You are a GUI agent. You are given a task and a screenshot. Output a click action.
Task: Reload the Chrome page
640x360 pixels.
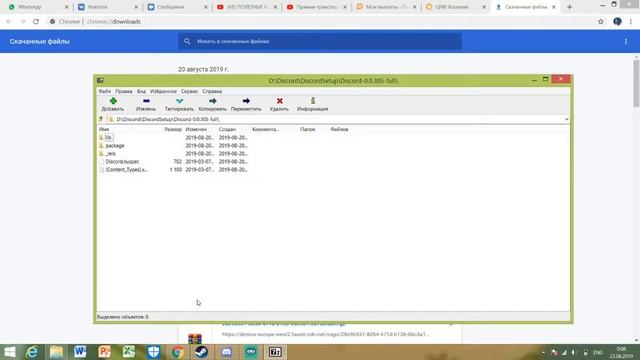36,22
